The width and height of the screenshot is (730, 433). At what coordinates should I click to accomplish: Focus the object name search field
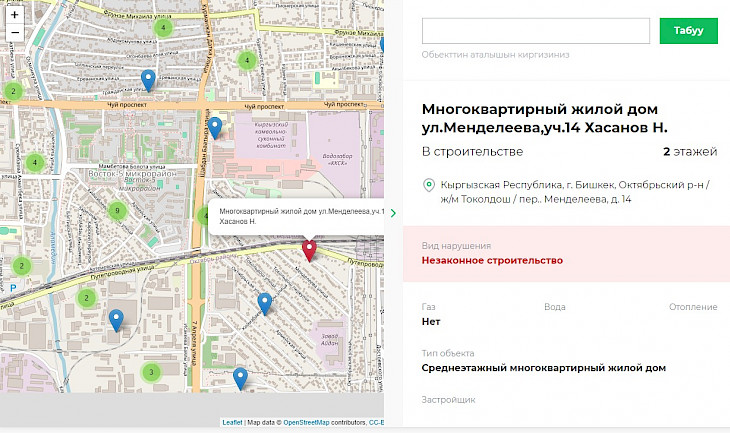click(536, 31)
